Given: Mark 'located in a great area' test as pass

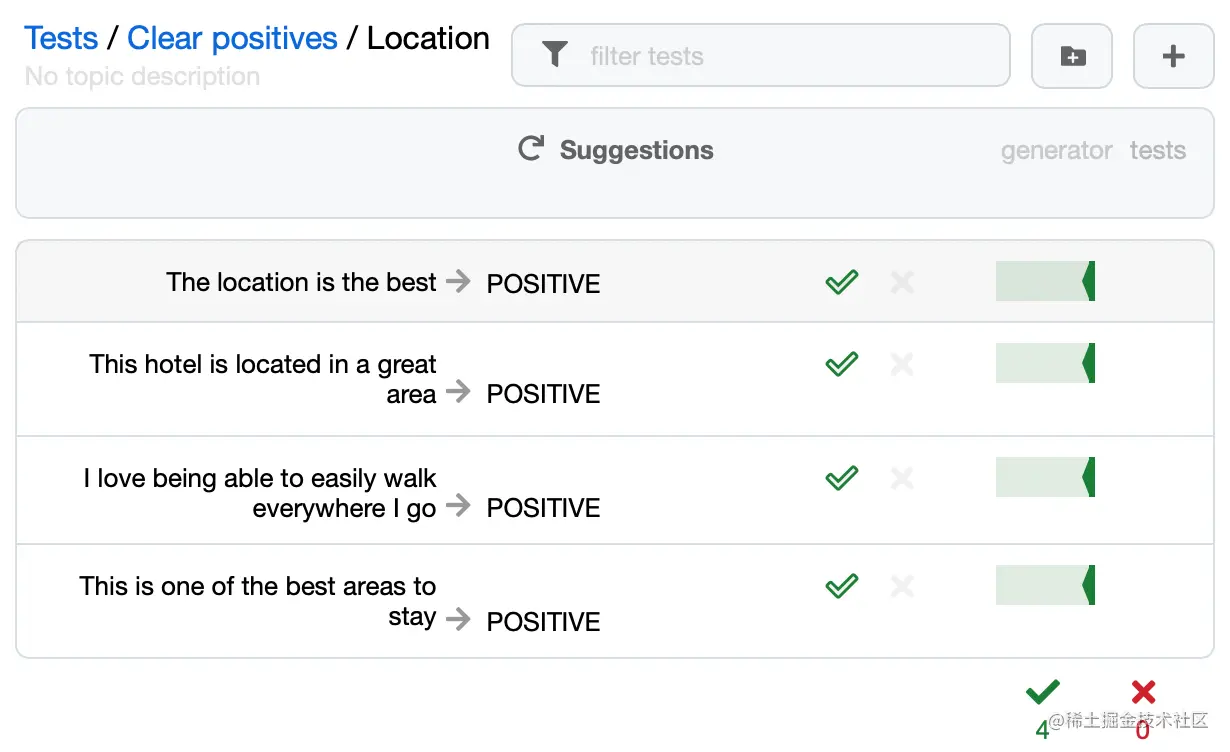Looking at the screenshot, I should [842, 364].
